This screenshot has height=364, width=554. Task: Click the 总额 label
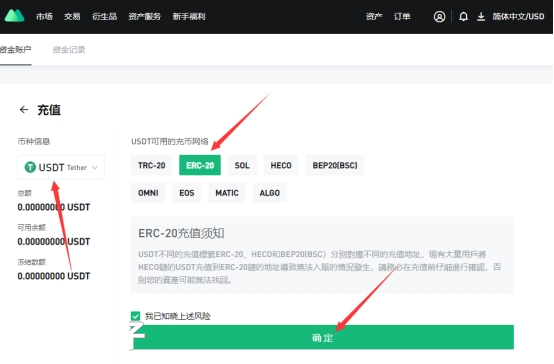click(x=24, y=193)
